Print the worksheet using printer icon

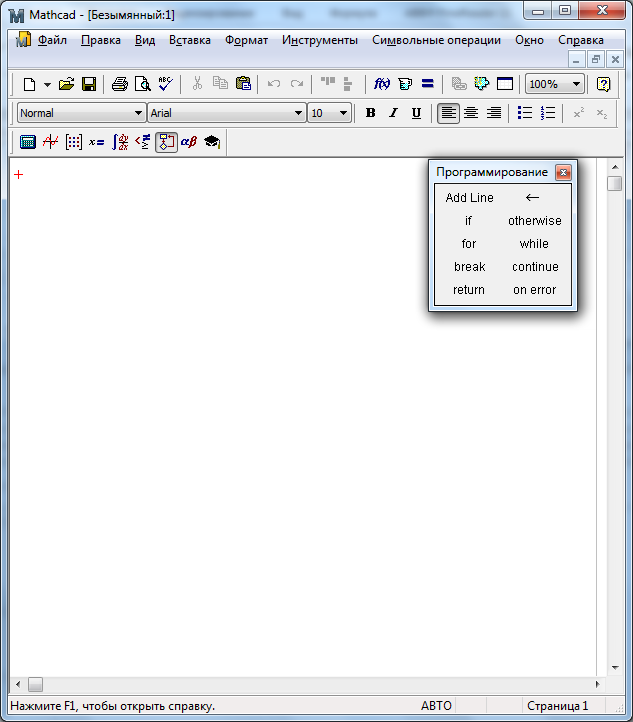(120, 84)
